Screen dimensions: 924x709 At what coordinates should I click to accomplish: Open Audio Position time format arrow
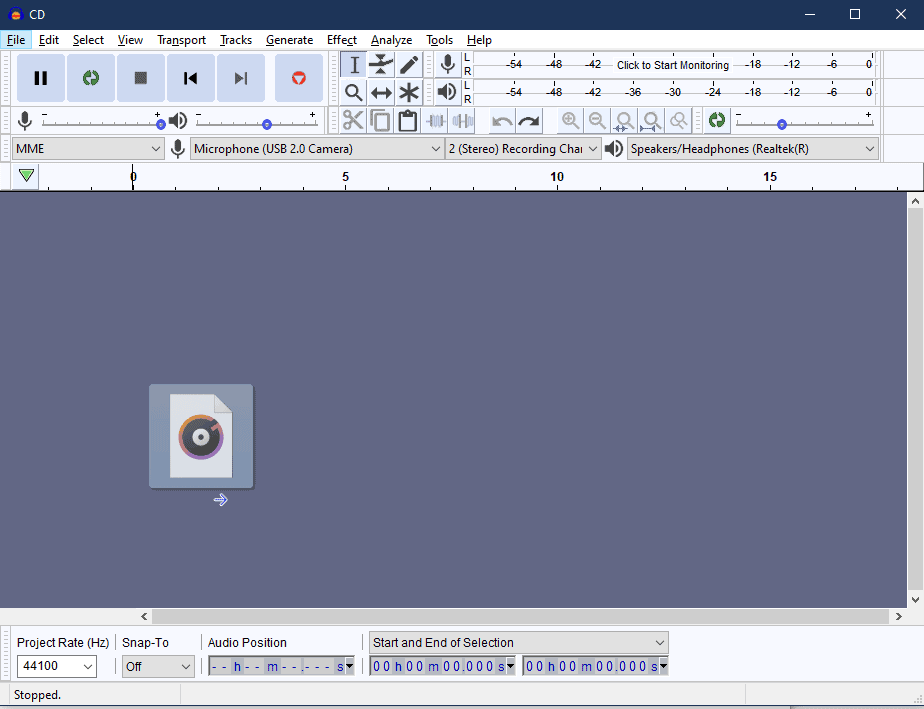(349, 667)
